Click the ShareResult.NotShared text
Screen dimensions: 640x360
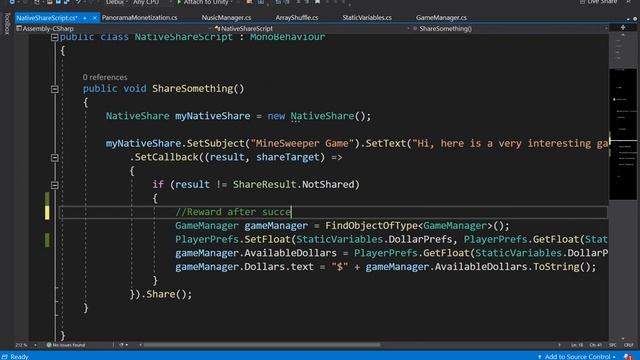click(293, 184)
